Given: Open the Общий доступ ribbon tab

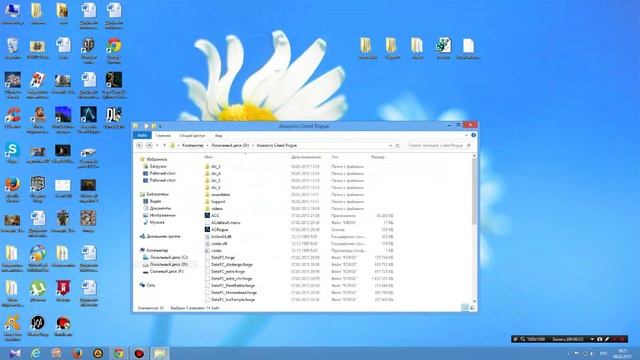Looking at the screenshot, I should [x=192, y=135].
